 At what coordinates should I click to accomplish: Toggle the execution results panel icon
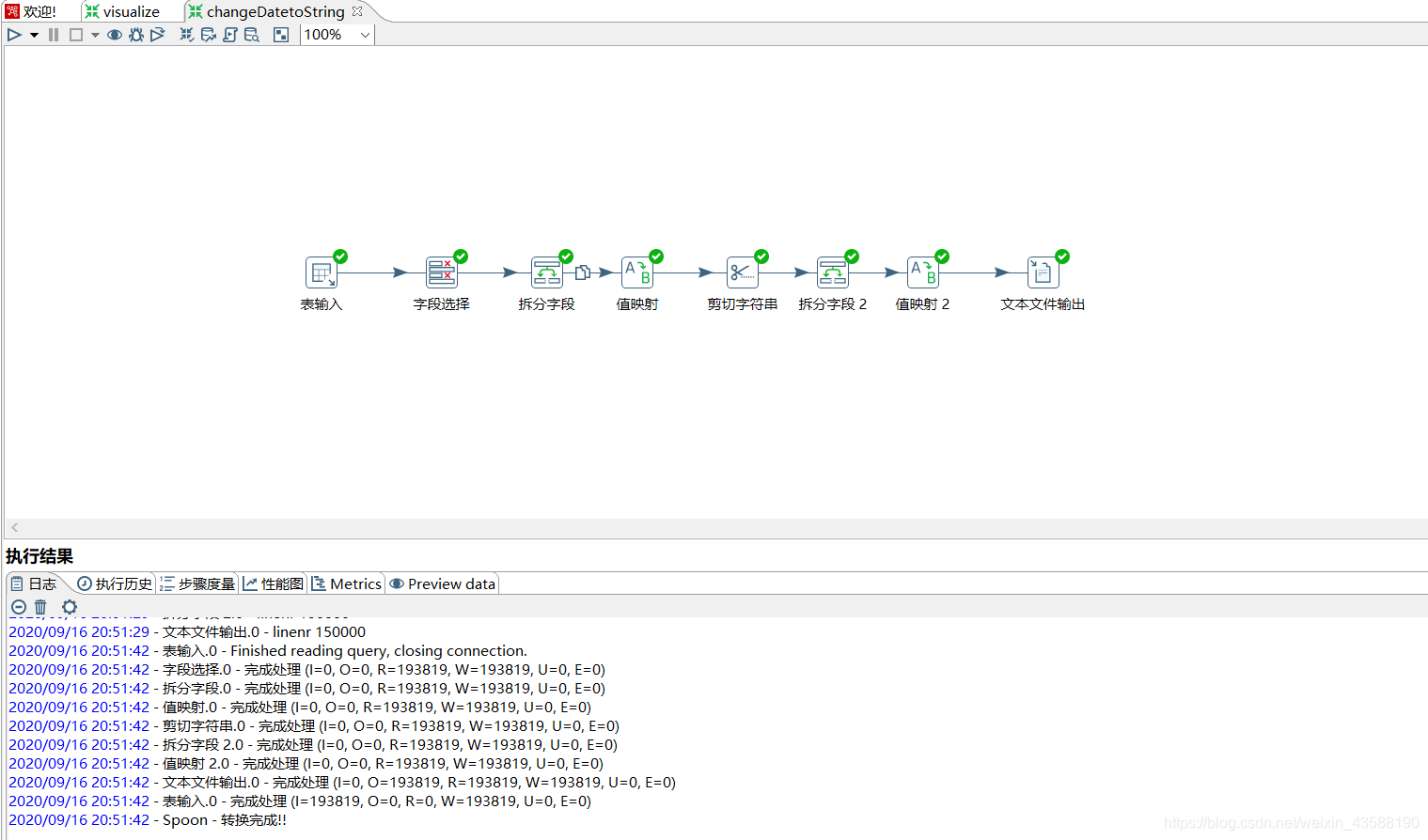point(281,35)
